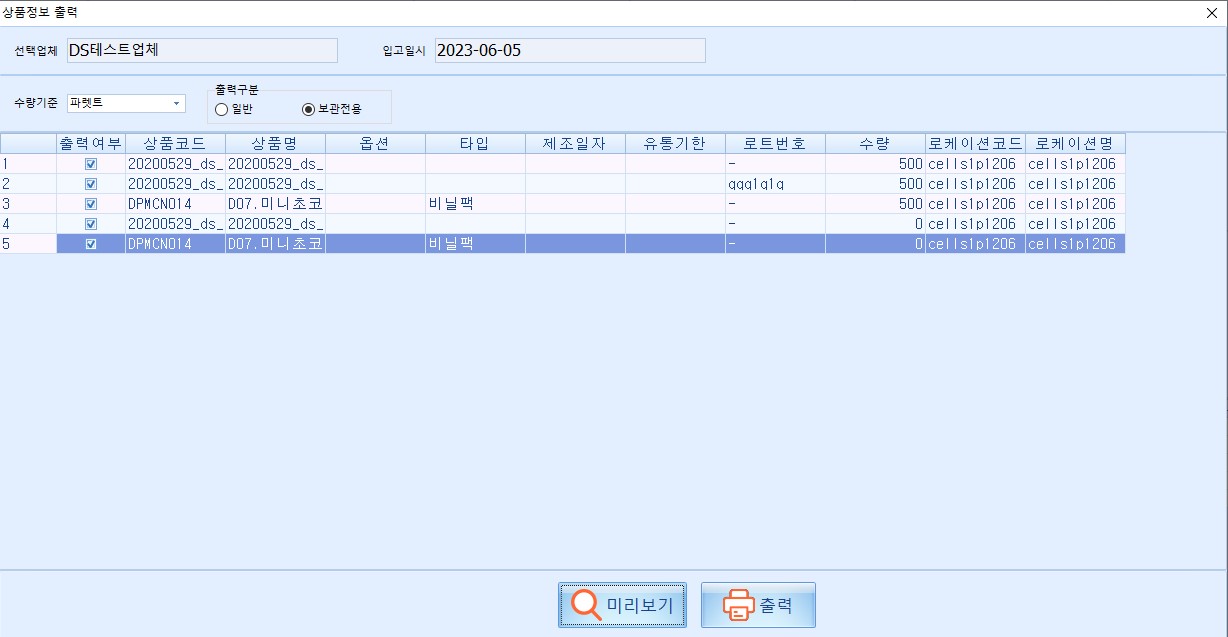Viewport: 1228px width, 637px height.
Task: Toggle the 출력여부 checkbox in row 3
Action: 91,204
